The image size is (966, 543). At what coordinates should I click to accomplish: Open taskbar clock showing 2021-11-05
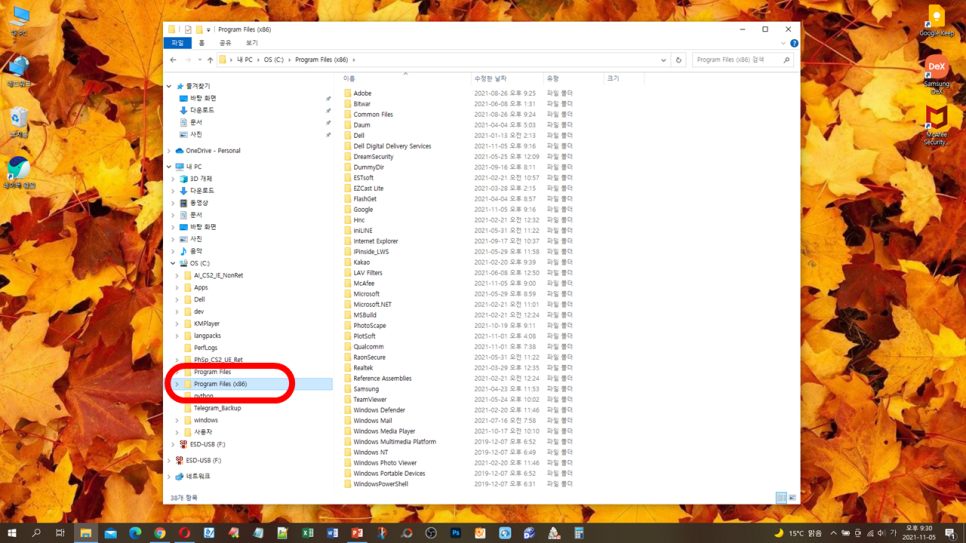919,533
